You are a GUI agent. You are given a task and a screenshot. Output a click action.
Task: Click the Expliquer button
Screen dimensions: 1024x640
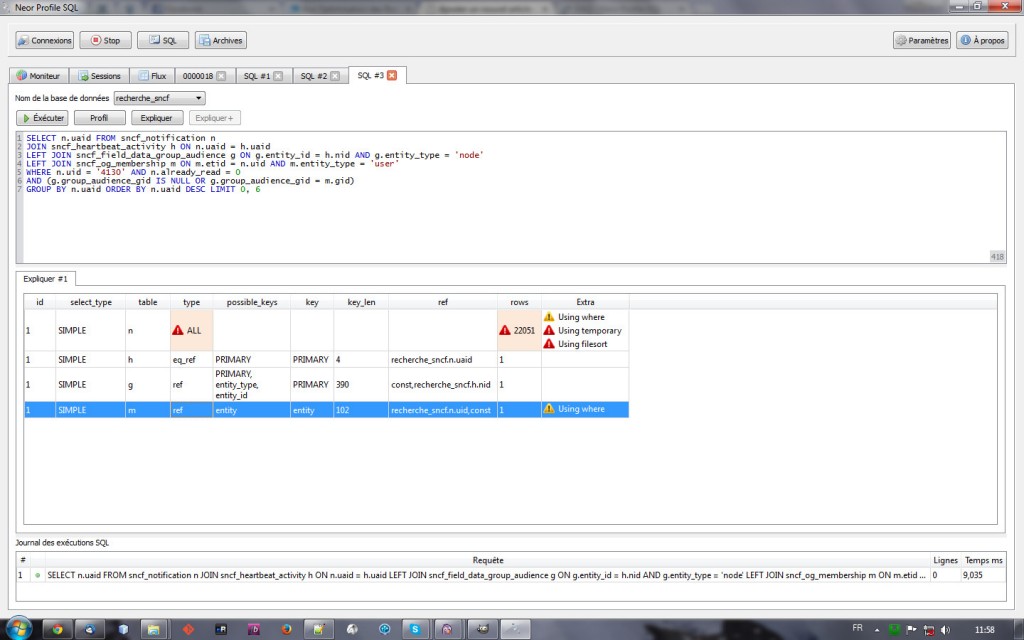[x=156, y=118]
